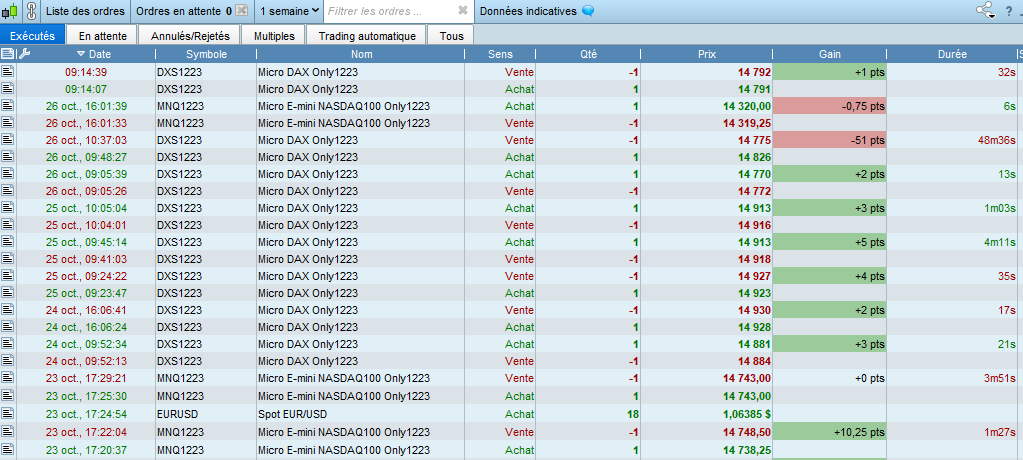Click the Liste des ordres button

pos(85,10)
